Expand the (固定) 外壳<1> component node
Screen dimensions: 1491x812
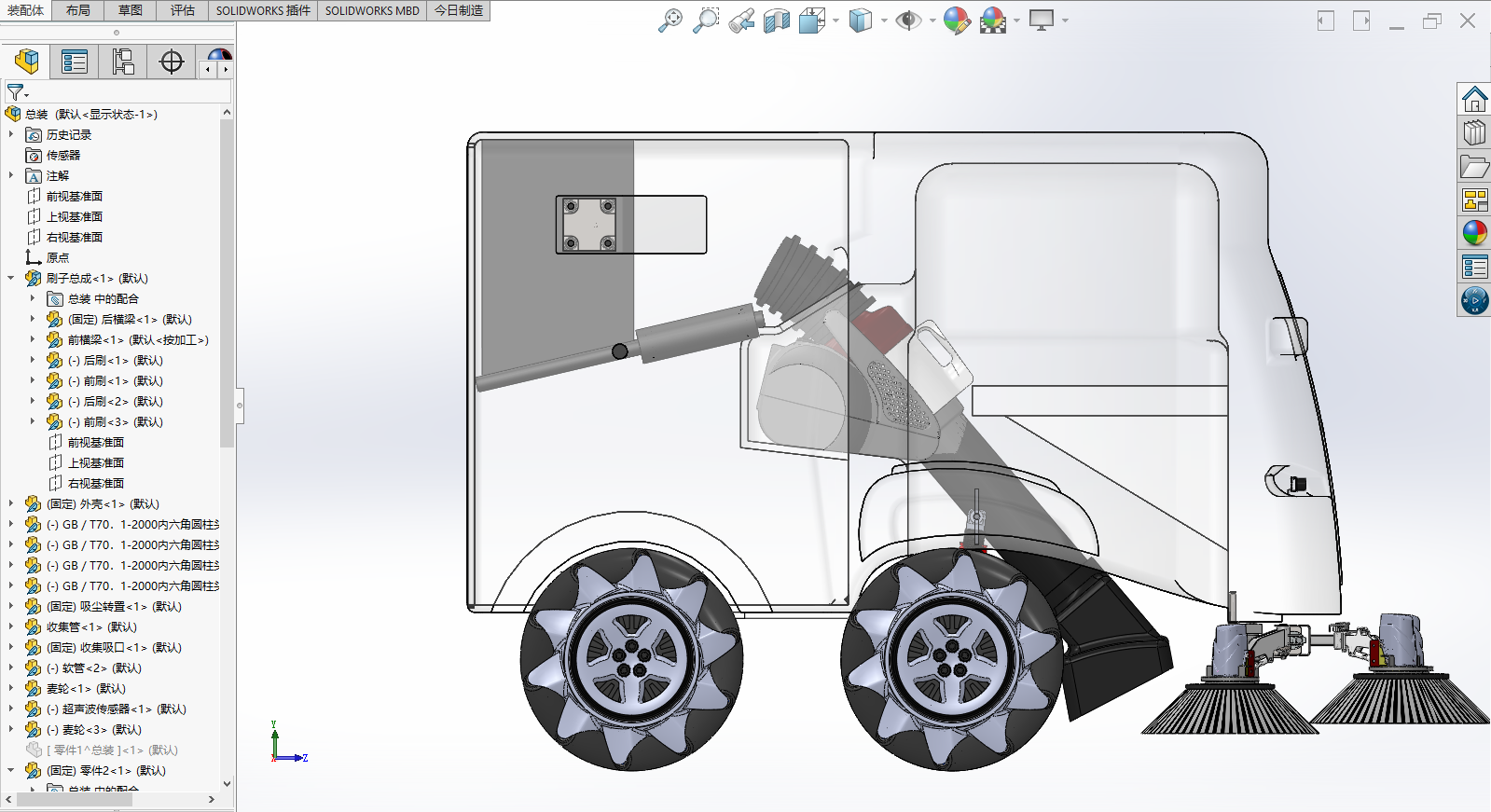point(11,503)
